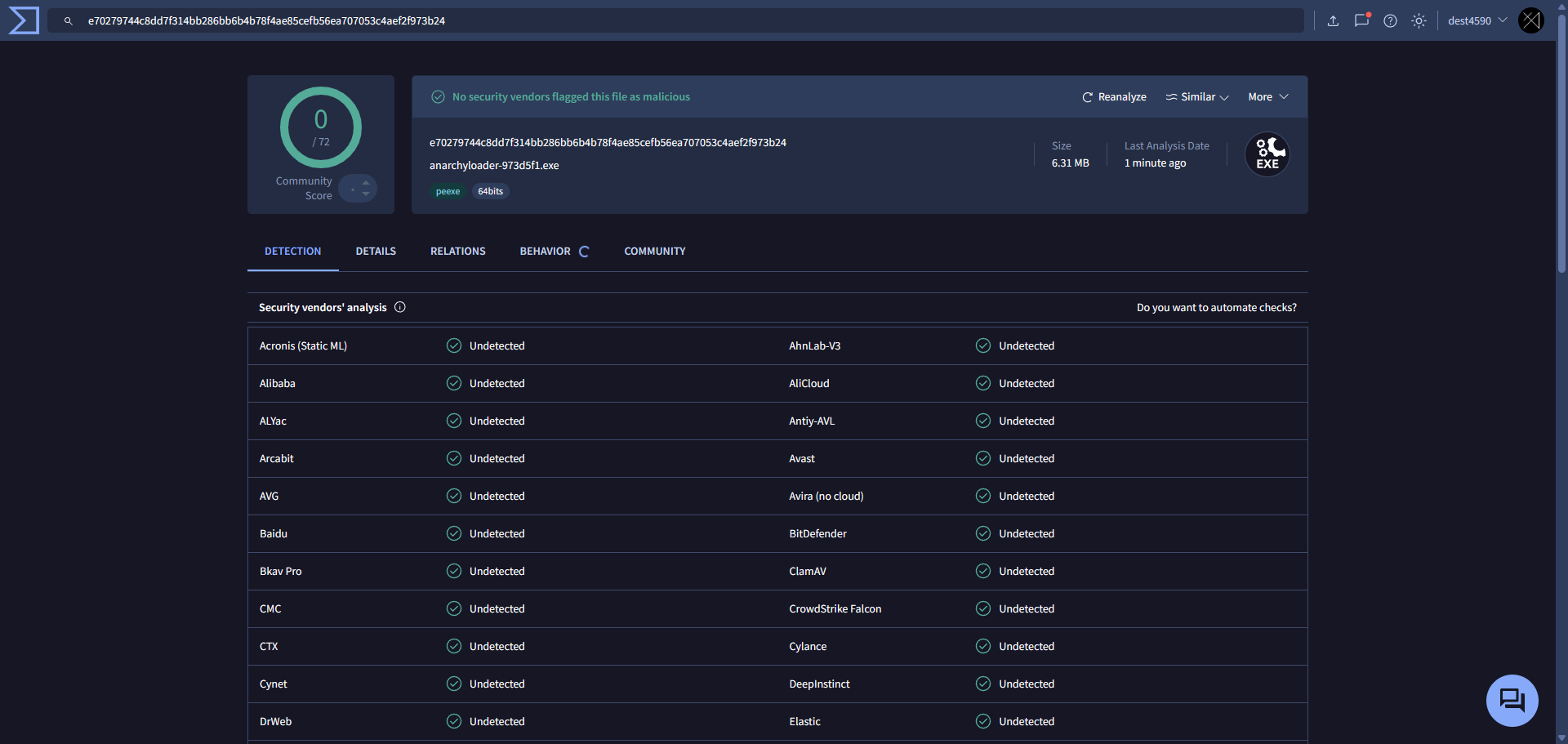Image resolution: width=1568 pixels, height=744 pixels.
Task: Click 'Do you want to automate checks?' link
Action: point(1217,308)
